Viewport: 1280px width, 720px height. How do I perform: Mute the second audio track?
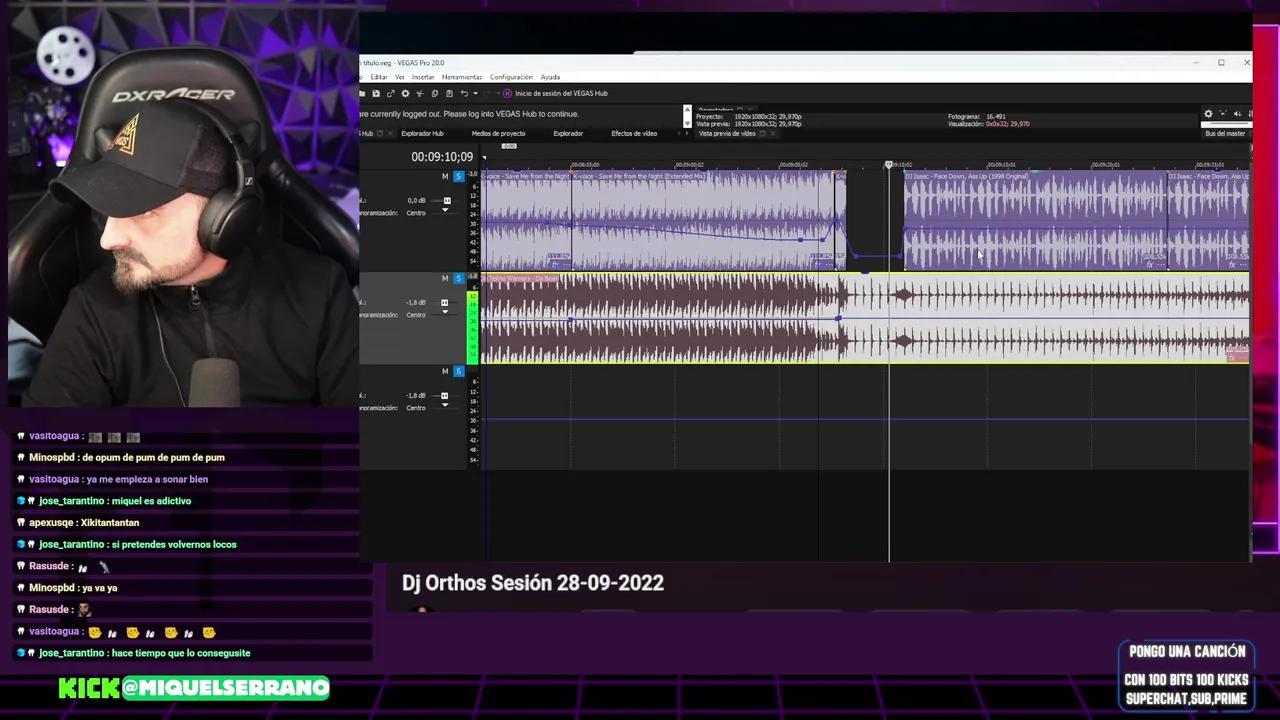click(x=445, y=278)
